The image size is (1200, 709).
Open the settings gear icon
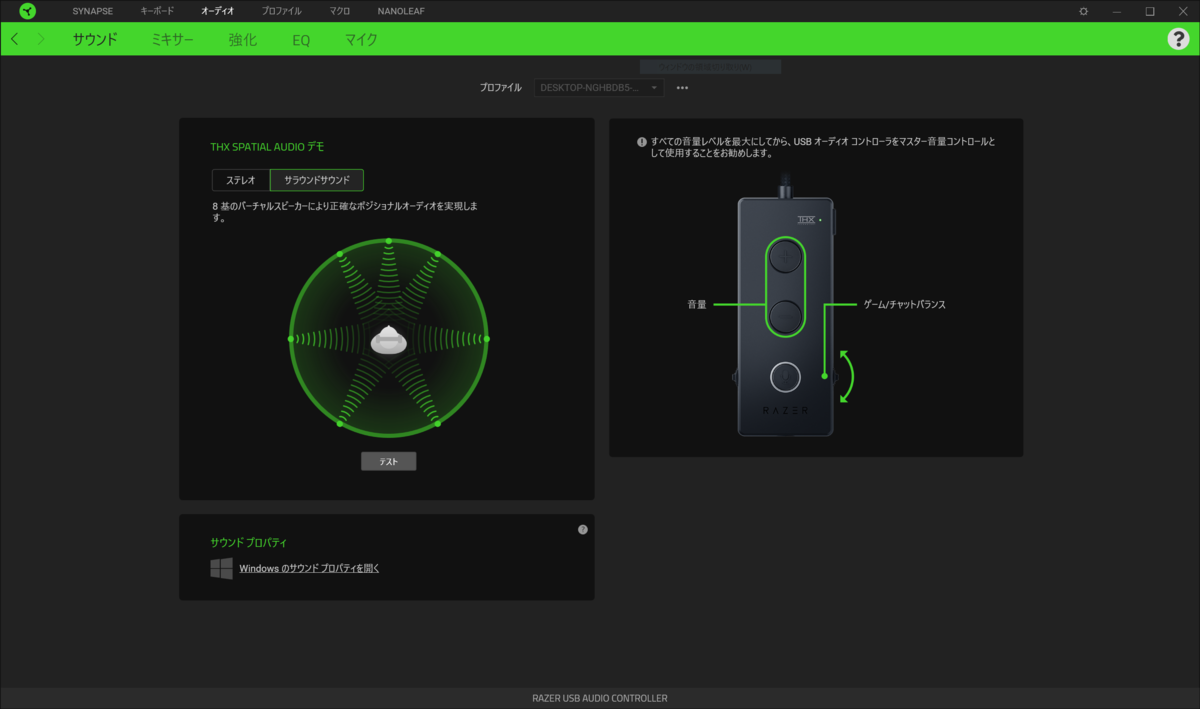1084,11
